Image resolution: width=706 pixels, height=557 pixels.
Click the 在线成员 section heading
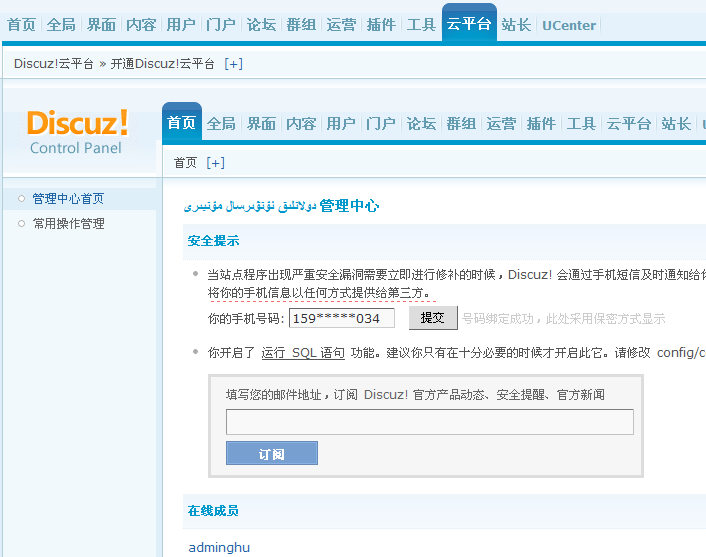click(213, 511)
